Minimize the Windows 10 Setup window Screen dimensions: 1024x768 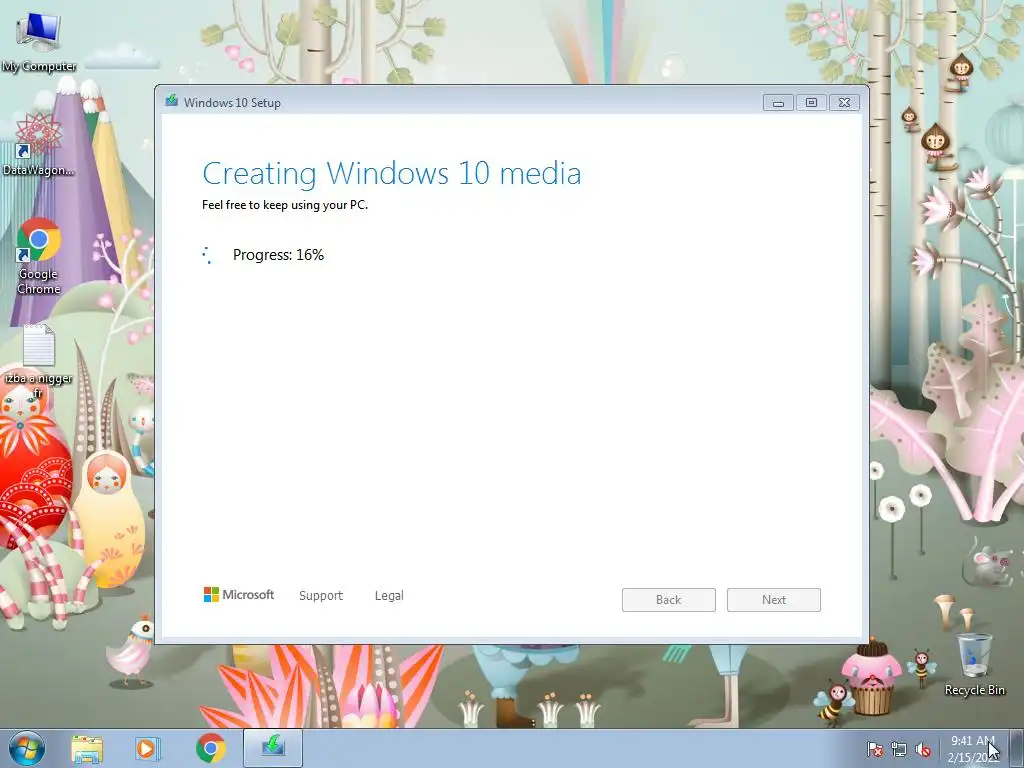(x=778, y=103)
